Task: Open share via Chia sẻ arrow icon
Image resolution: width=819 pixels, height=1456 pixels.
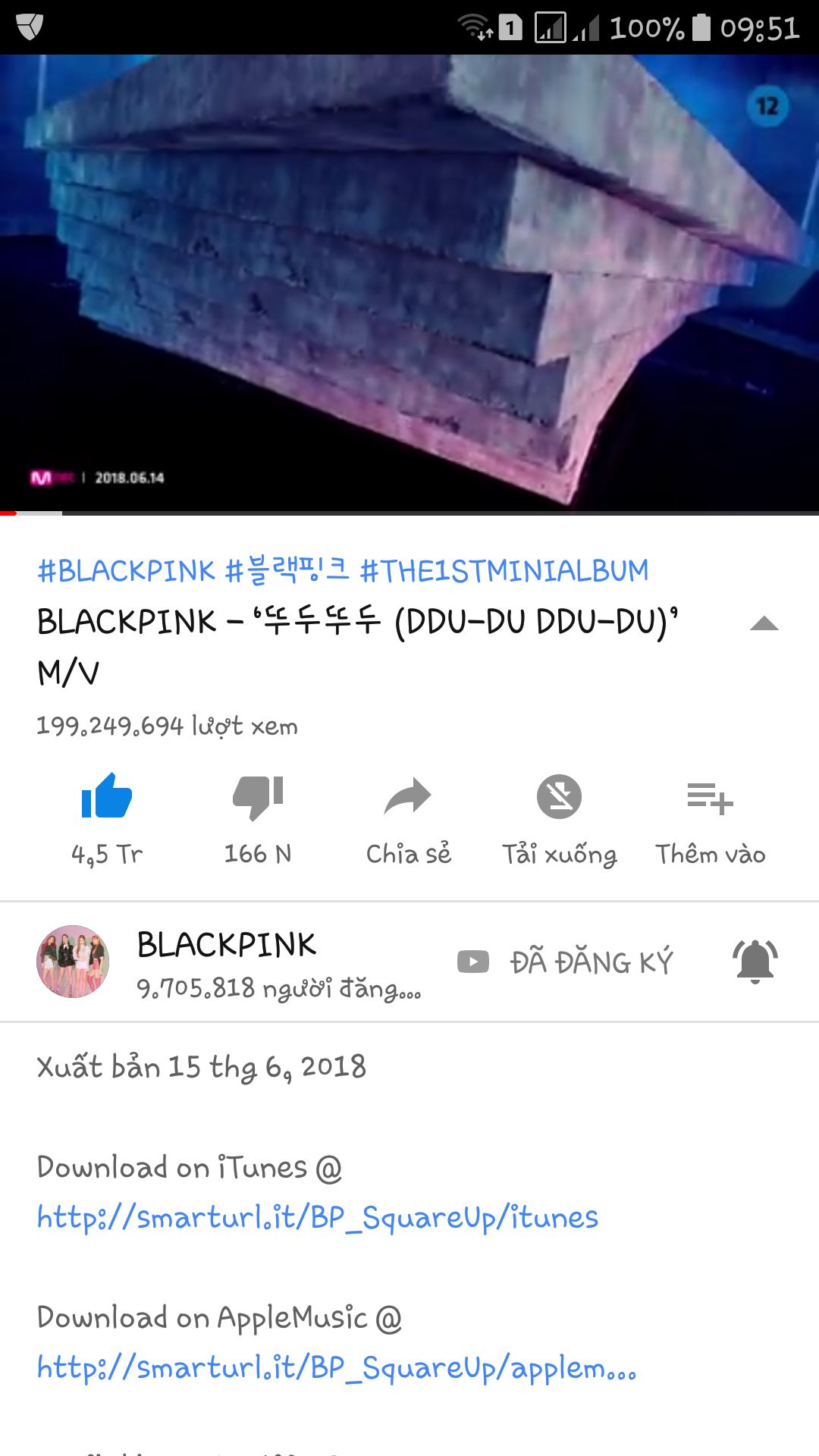Action: [x=408, y=796]
